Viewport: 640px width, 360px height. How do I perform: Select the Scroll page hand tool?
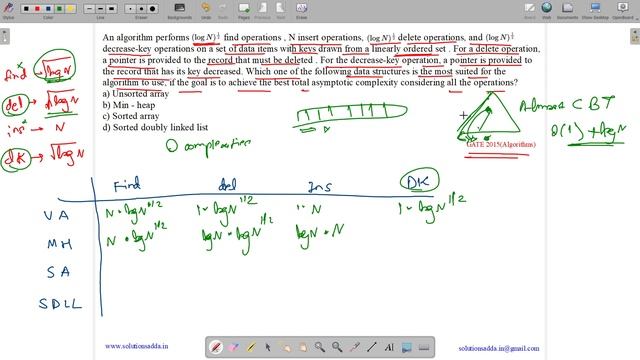point(302,347)
